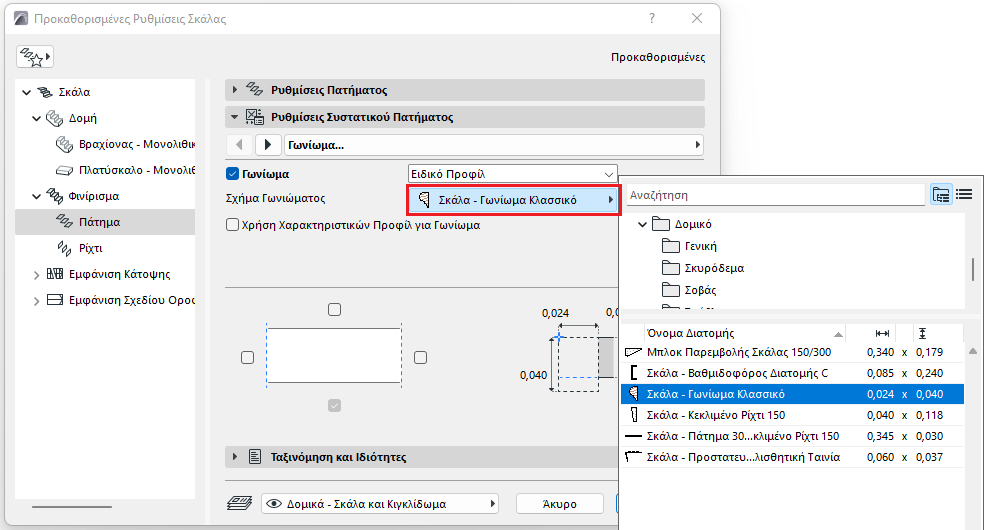Click the Αναζήτηση search field
988x530 pixels.
(x=776, y=195)
